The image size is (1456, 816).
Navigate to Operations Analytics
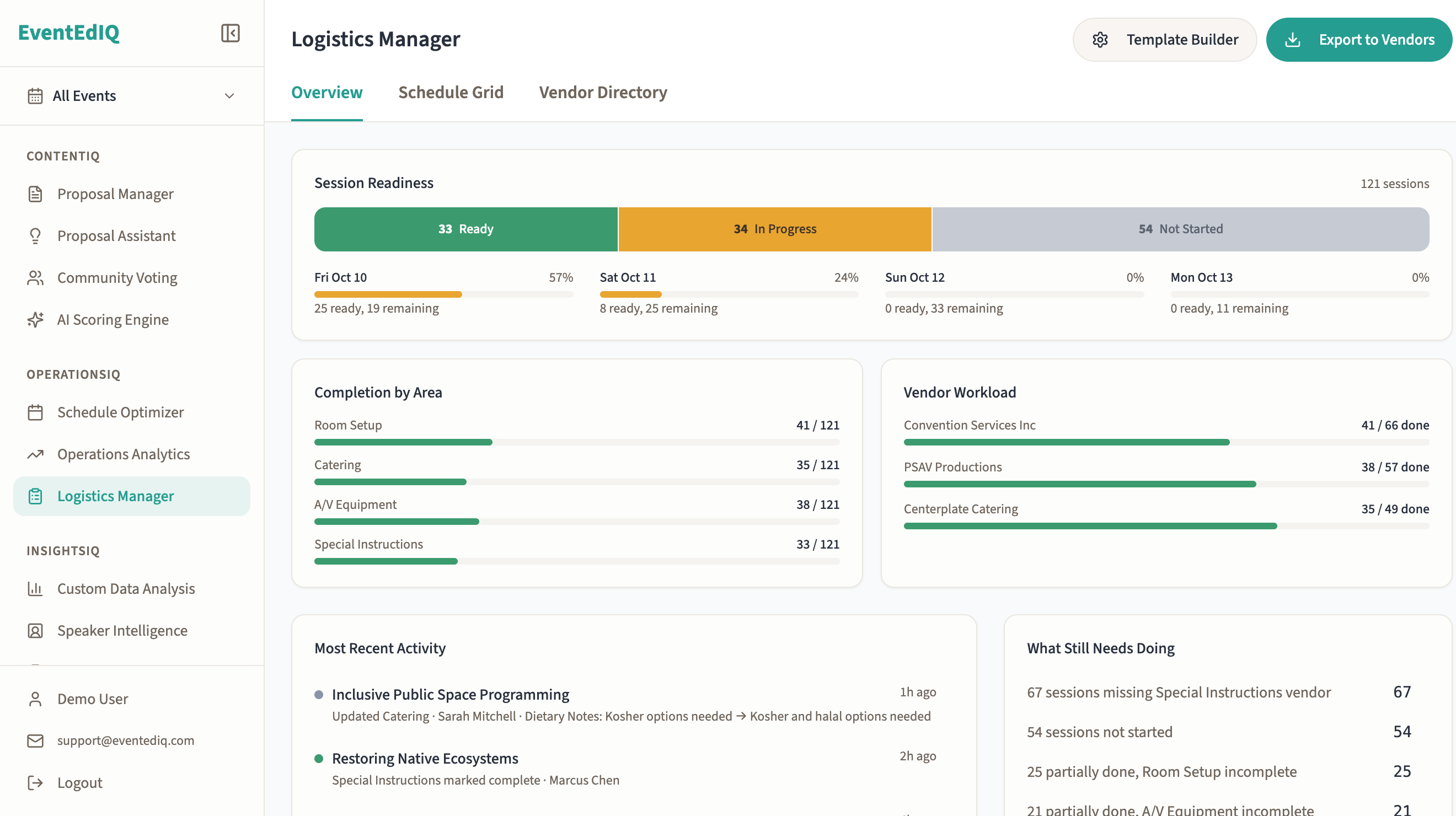click(131, 454)
